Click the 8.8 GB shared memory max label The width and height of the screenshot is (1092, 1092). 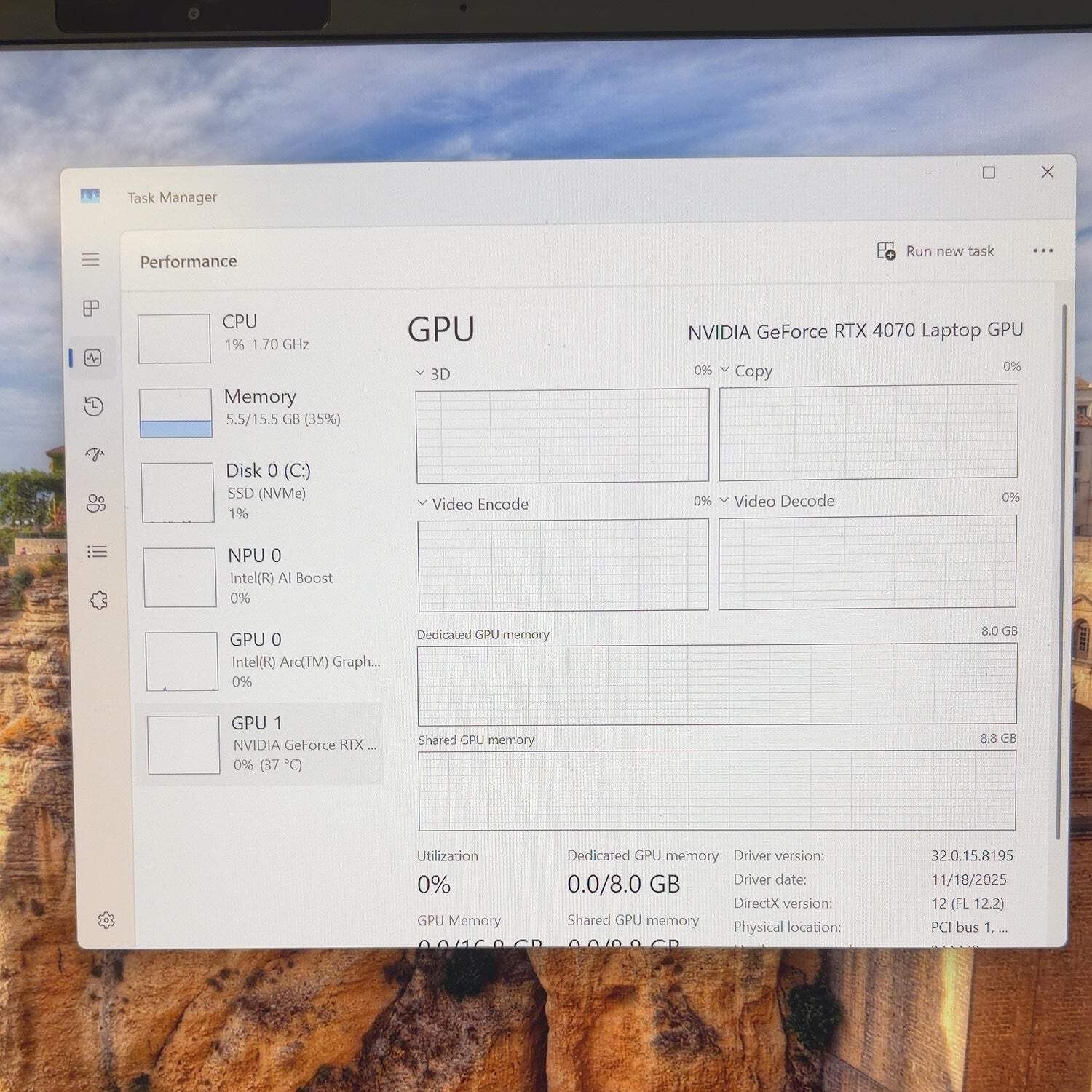tap(998, 738)
